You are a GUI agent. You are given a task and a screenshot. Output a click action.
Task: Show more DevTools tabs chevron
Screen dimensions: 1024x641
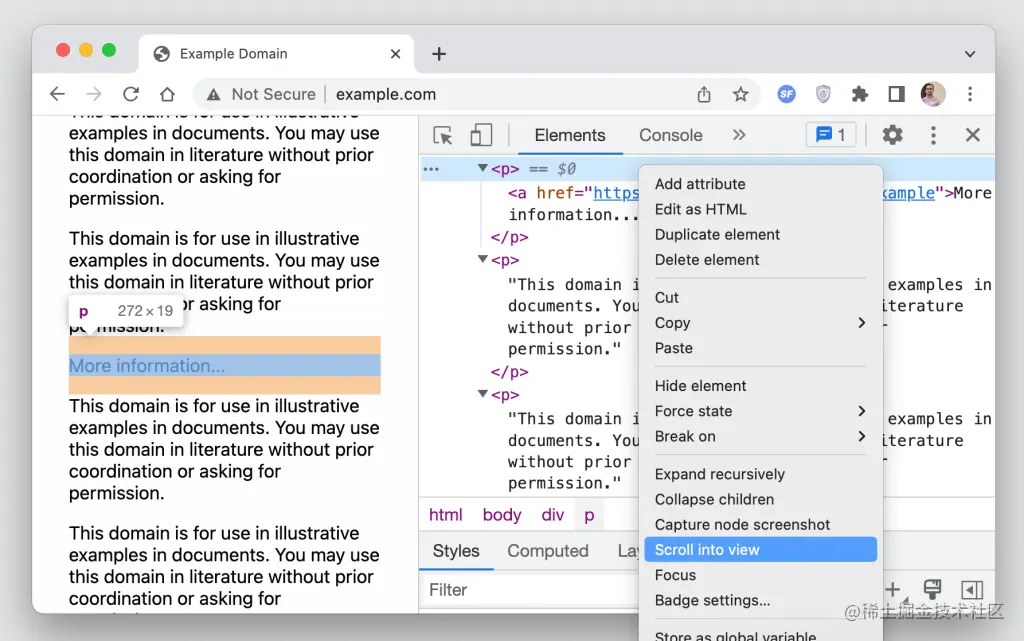point(739,136)
